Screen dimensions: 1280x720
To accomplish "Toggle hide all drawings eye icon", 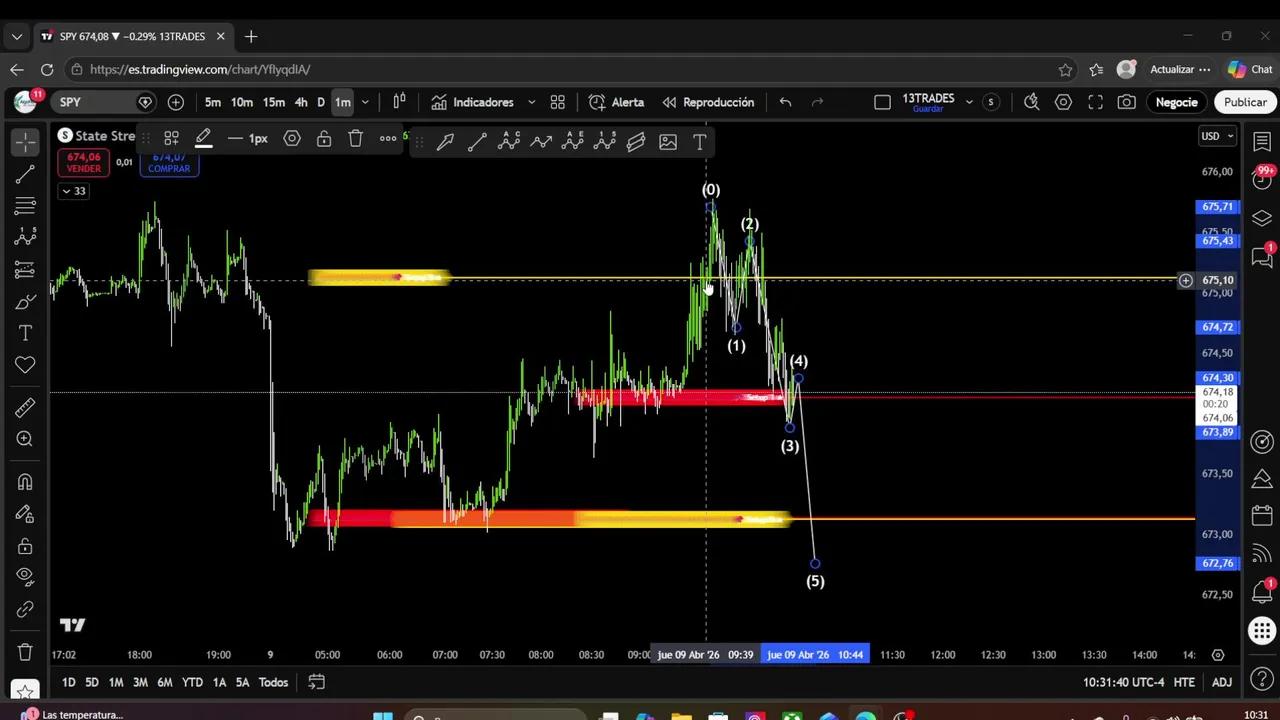I will tap(25, 576).
